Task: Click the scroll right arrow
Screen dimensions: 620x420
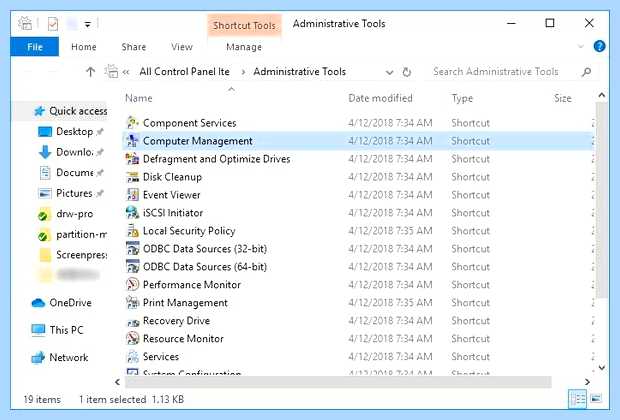Action: (x=587, y=382)
